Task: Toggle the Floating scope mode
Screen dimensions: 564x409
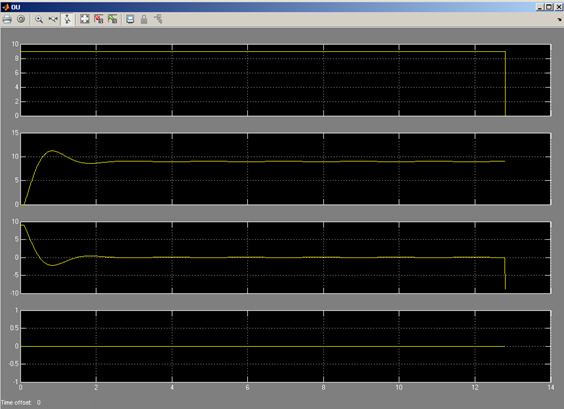Action: 130,19
